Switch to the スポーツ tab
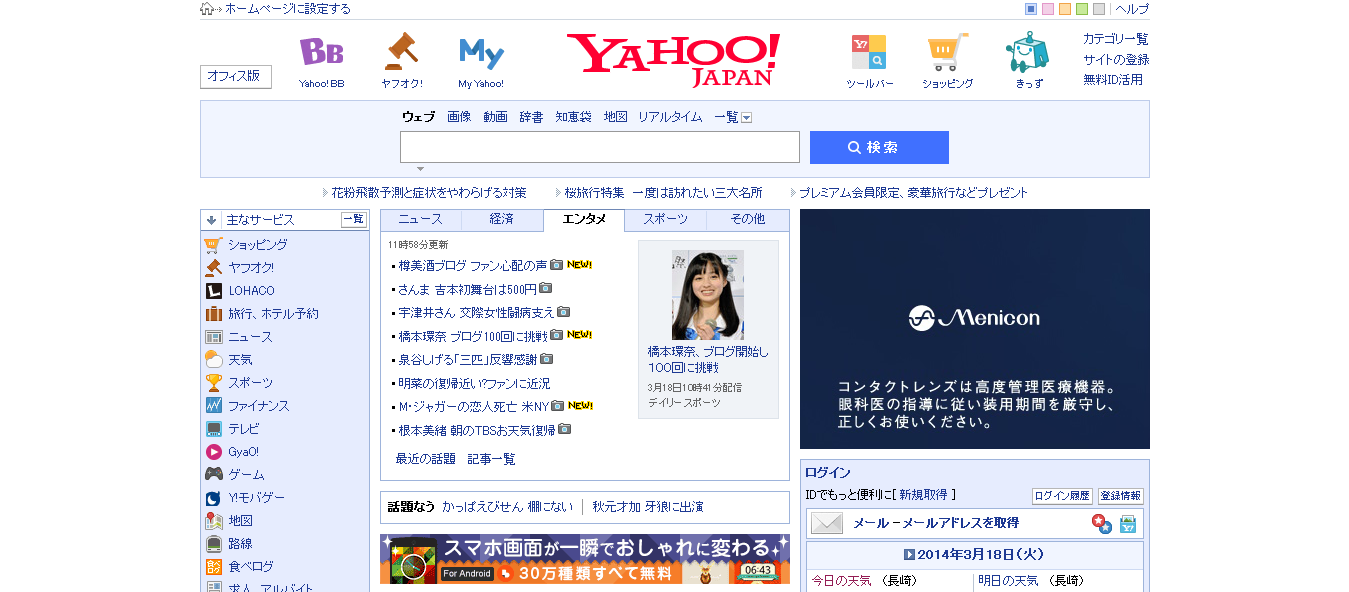This screenshot has width=1349, height=592. pyautogui.click(x=665, y=220)
